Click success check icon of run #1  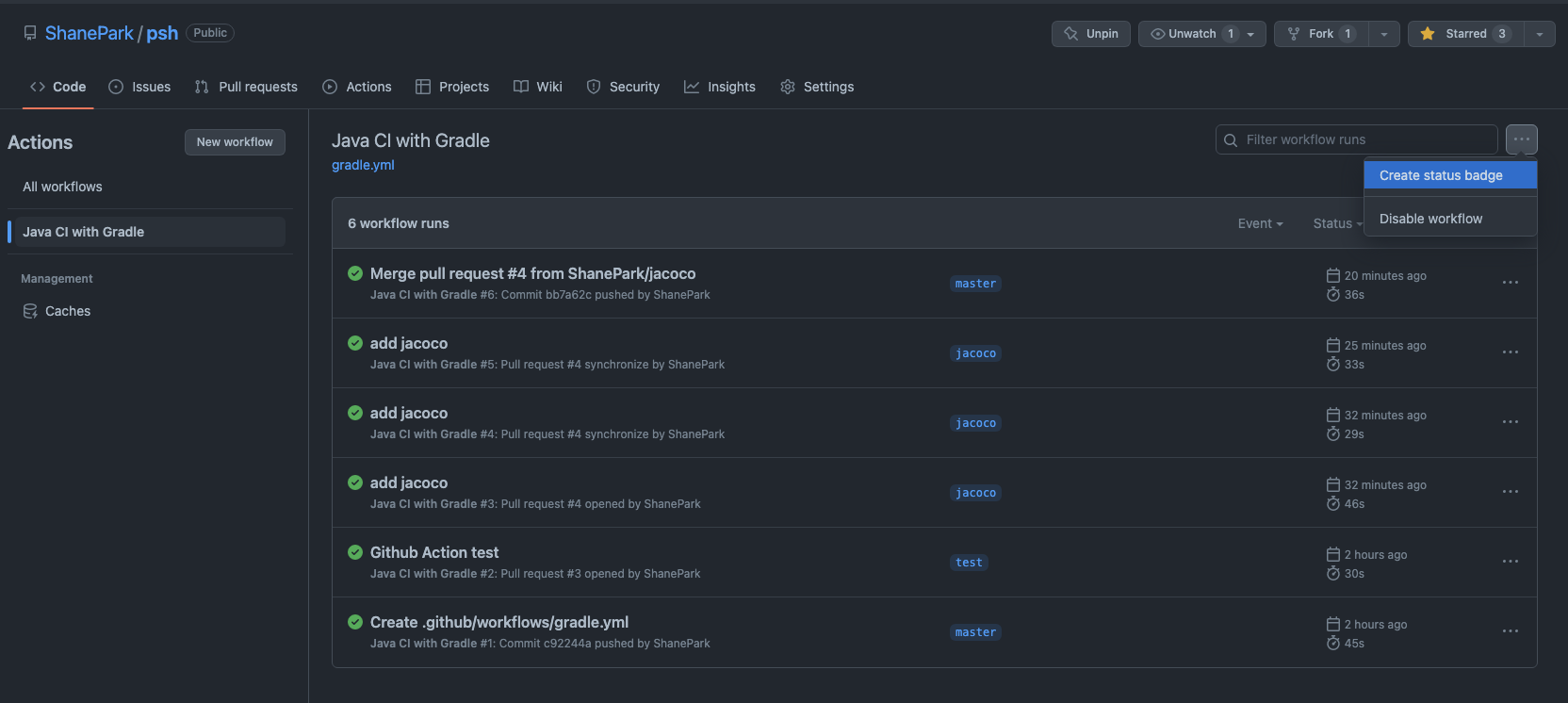(x=355, y=622)
